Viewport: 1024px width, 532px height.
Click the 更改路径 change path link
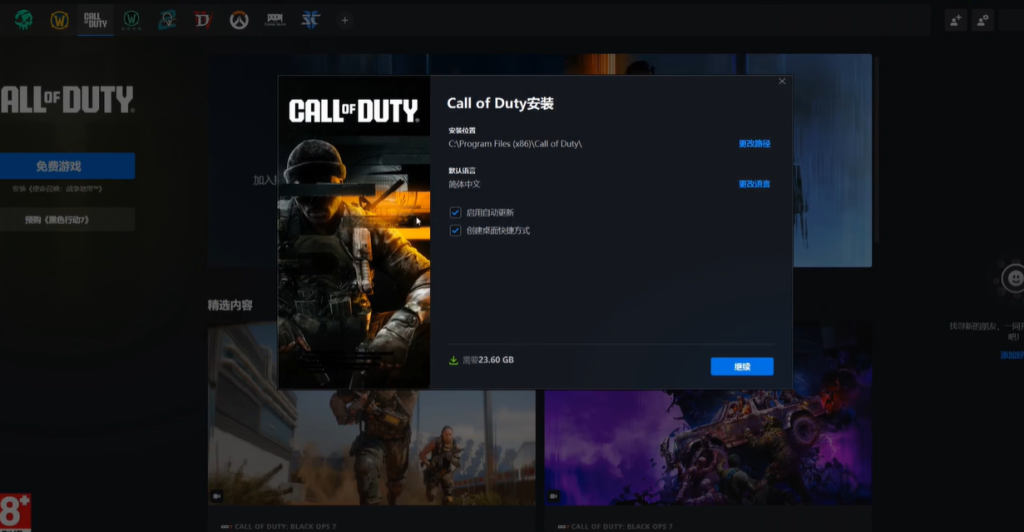754,144
